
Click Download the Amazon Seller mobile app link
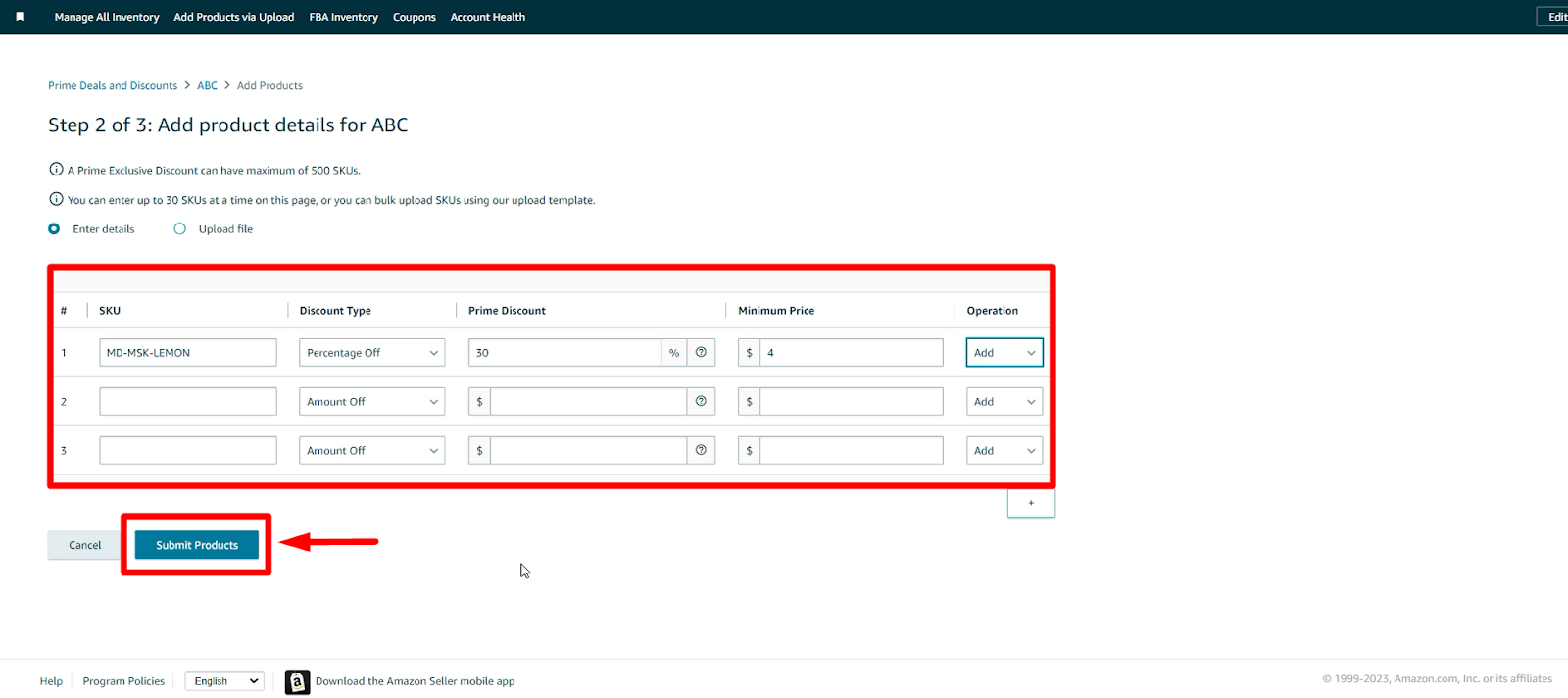point(415,681)
